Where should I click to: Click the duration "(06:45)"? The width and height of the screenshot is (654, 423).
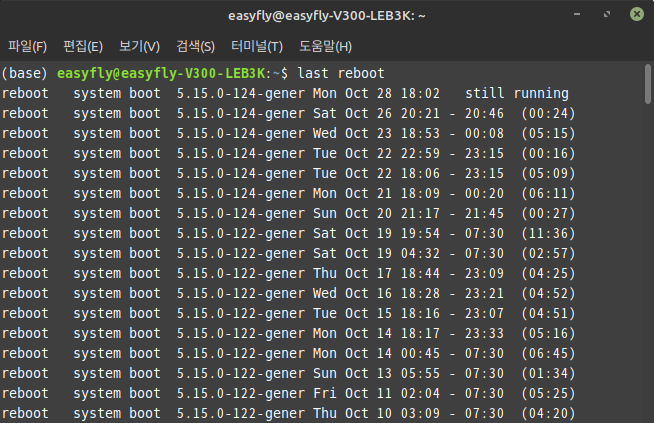548,354
